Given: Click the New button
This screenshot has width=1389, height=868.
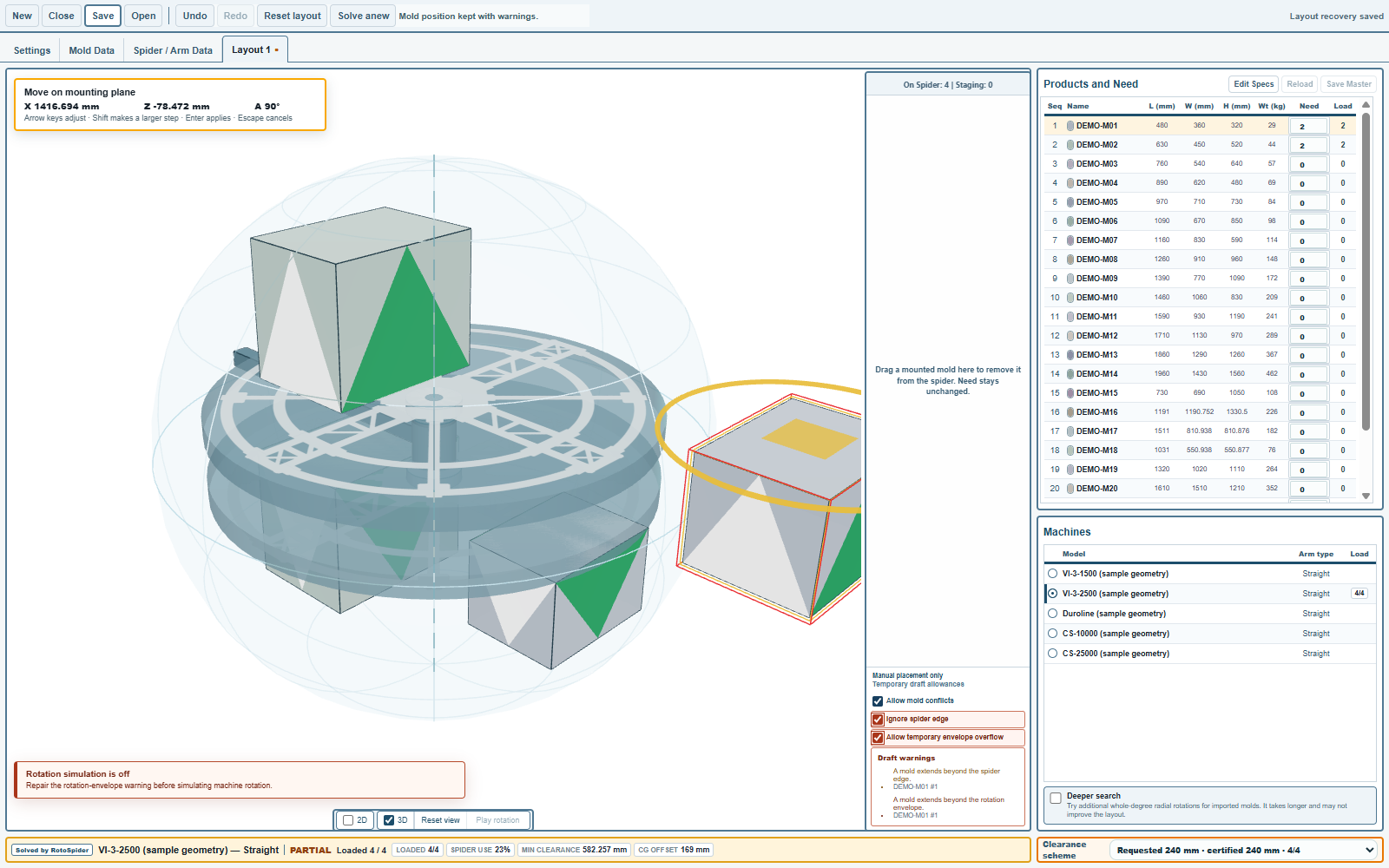Looking at the screenshot, I should [x=23, y=16].
